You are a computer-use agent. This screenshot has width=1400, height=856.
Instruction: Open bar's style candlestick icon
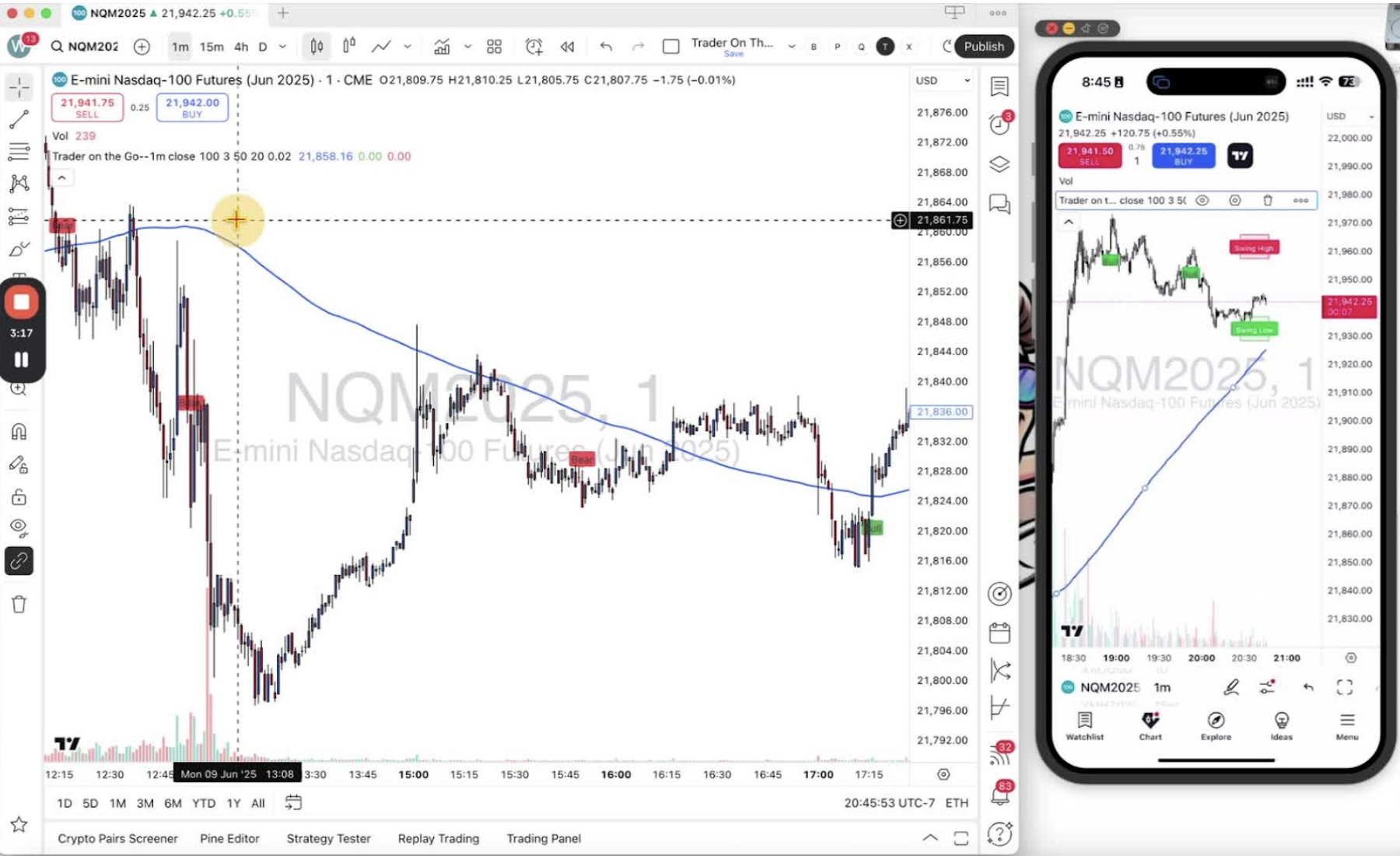(317, 47)
